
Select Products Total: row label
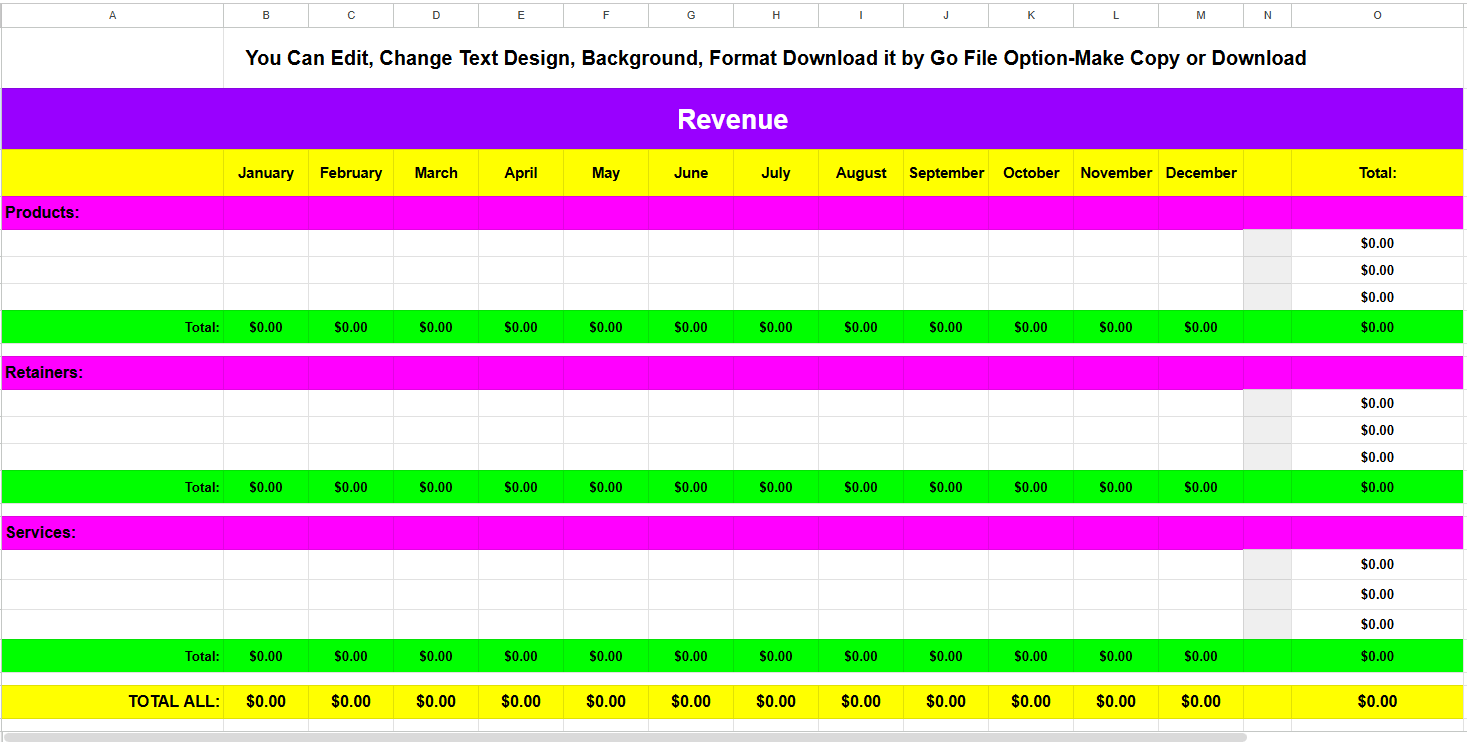click(x=202, y=327)
